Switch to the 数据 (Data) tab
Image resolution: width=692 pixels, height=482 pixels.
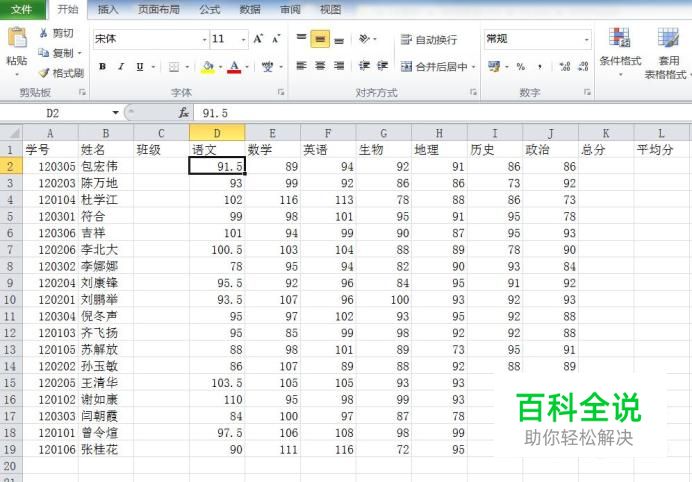tap(249, 9)
